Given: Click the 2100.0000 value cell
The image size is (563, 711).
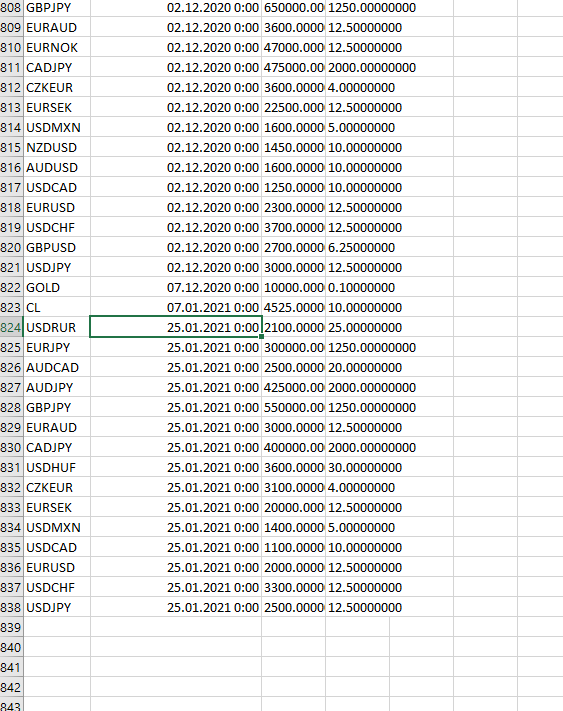Looking at the screenshot, I should point(293,327).
